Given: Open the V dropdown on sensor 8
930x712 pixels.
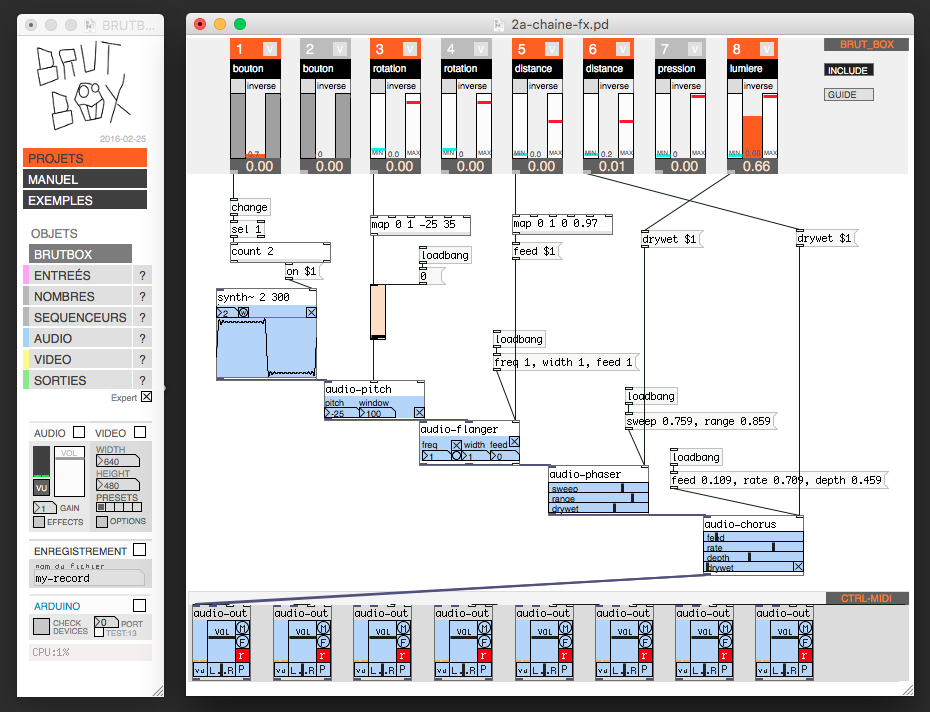Looking at the screenshot, I should (x=767, y=49).
